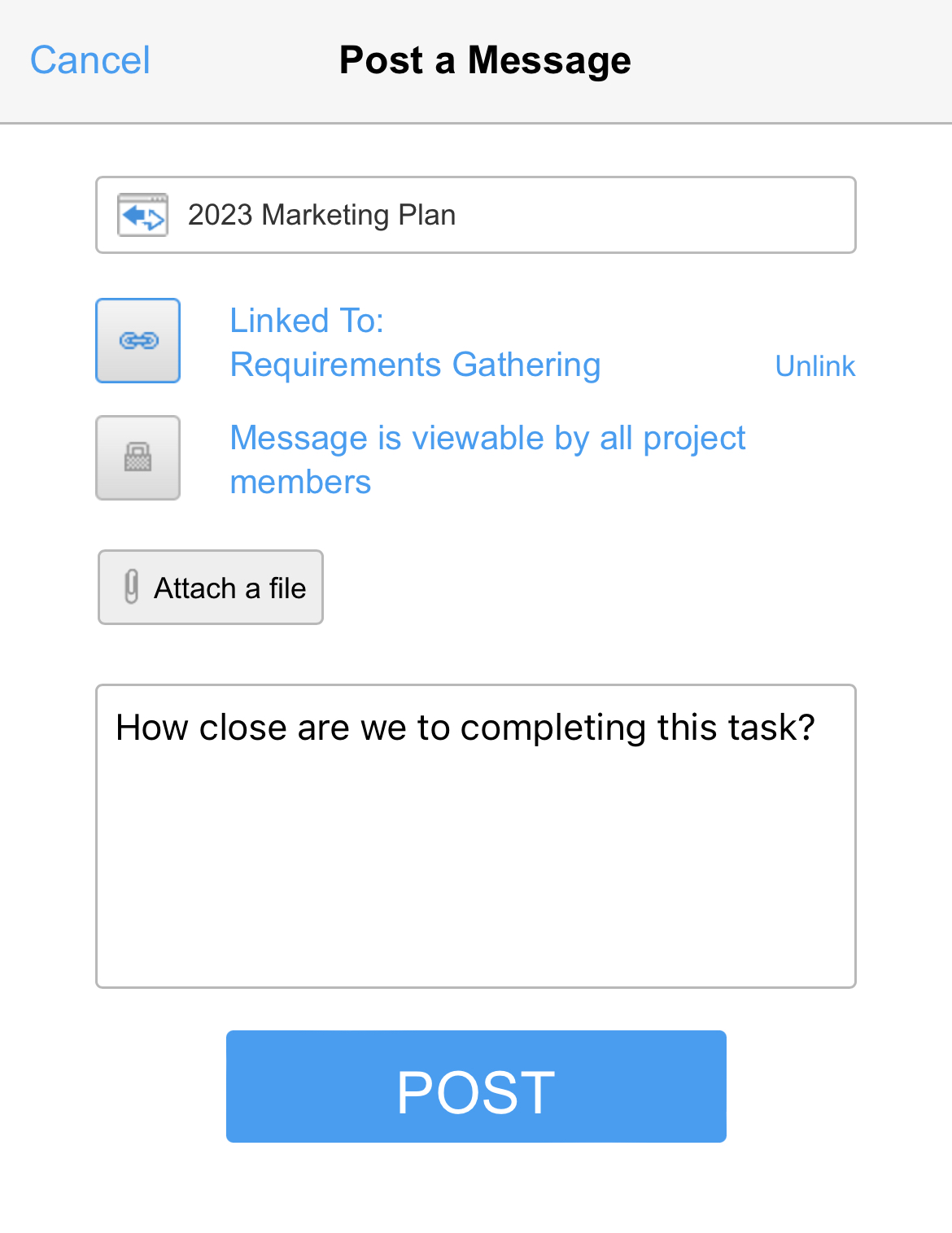
Task: Open the linked Requirements Gathering task
Action: pos(415,365)
